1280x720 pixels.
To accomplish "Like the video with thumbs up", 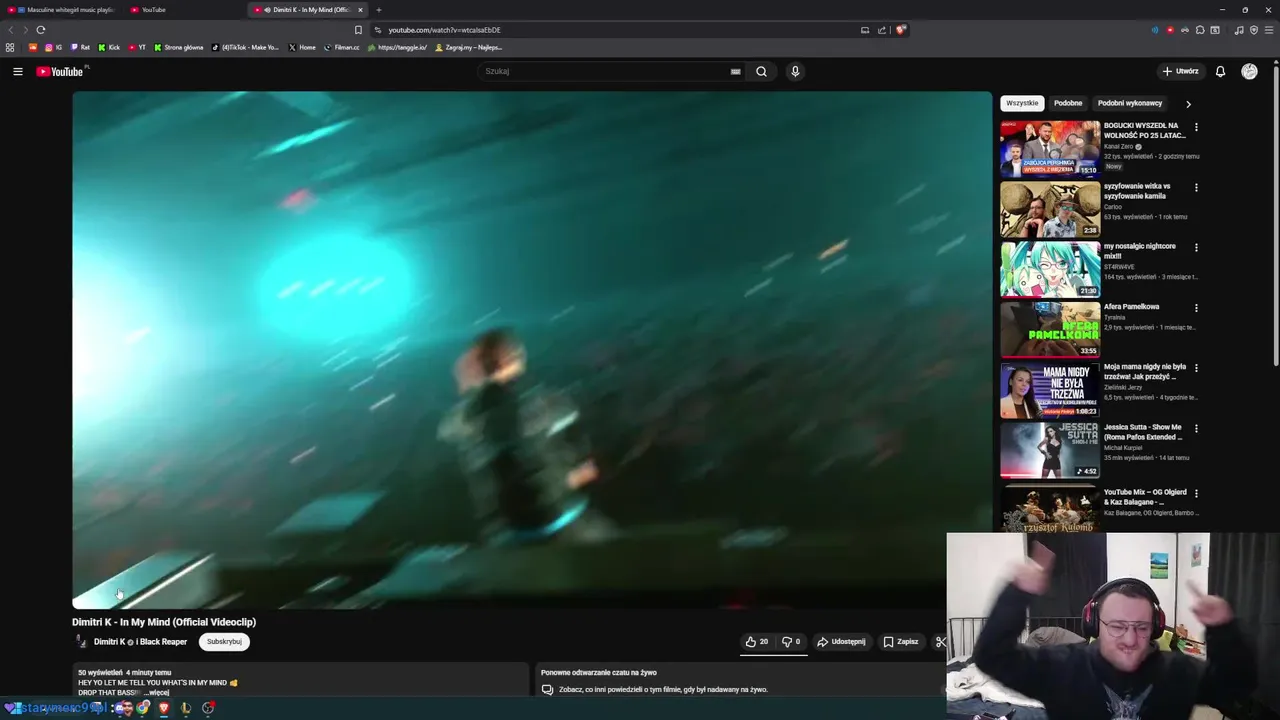I will point(757,642).
